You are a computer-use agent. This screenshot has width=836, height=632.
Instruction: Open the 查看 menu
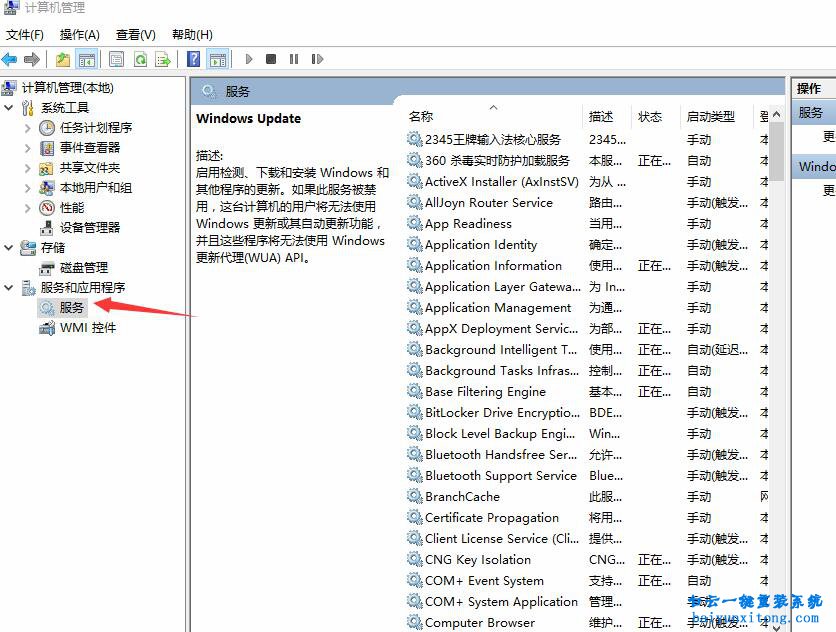pyautogui.click(x=136, y=34)
